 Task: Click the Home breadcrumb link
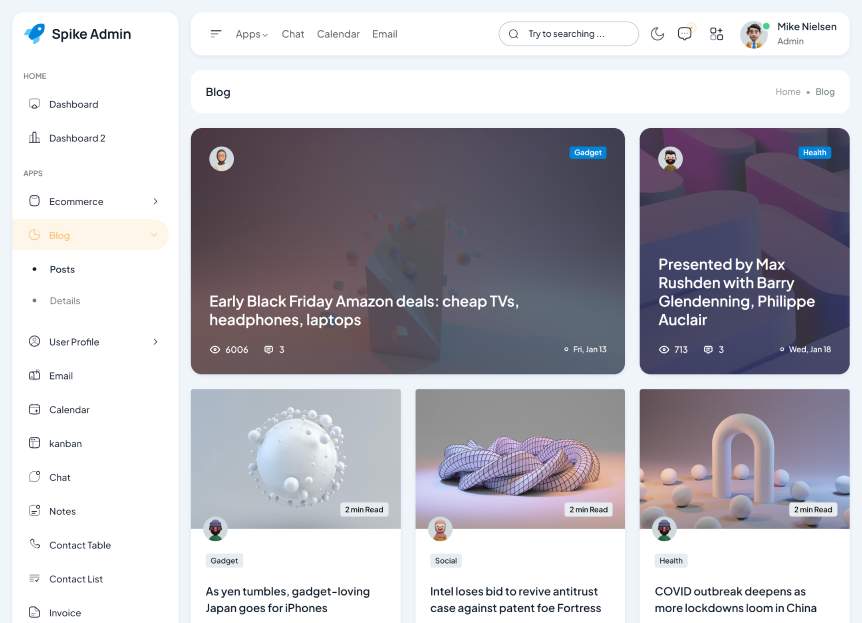(787, 92)
